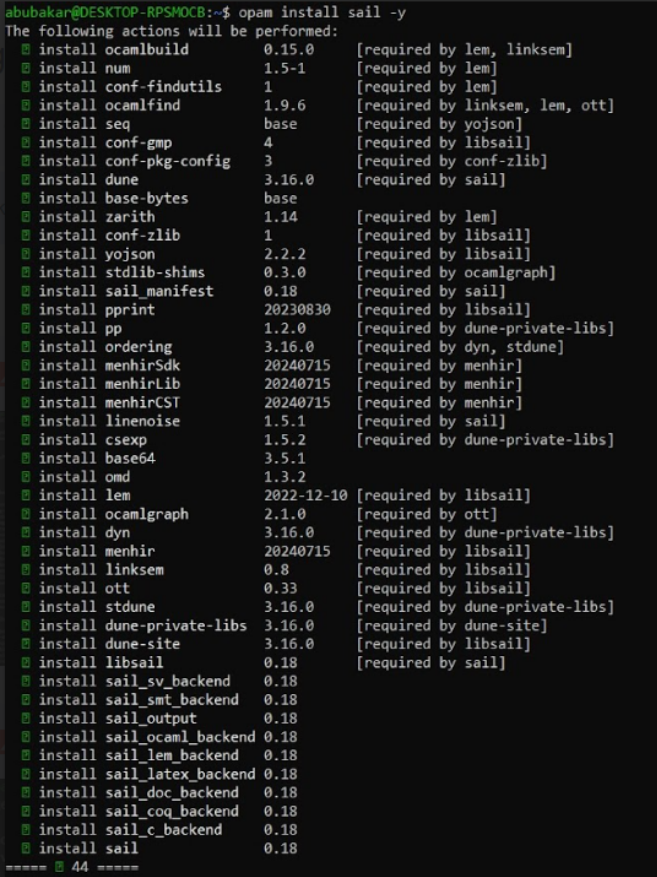Click the ocamlfind package name
Image resolution: width=657 pixels, height=877 pixels.
pyautogui.click(x=143, y=105)
